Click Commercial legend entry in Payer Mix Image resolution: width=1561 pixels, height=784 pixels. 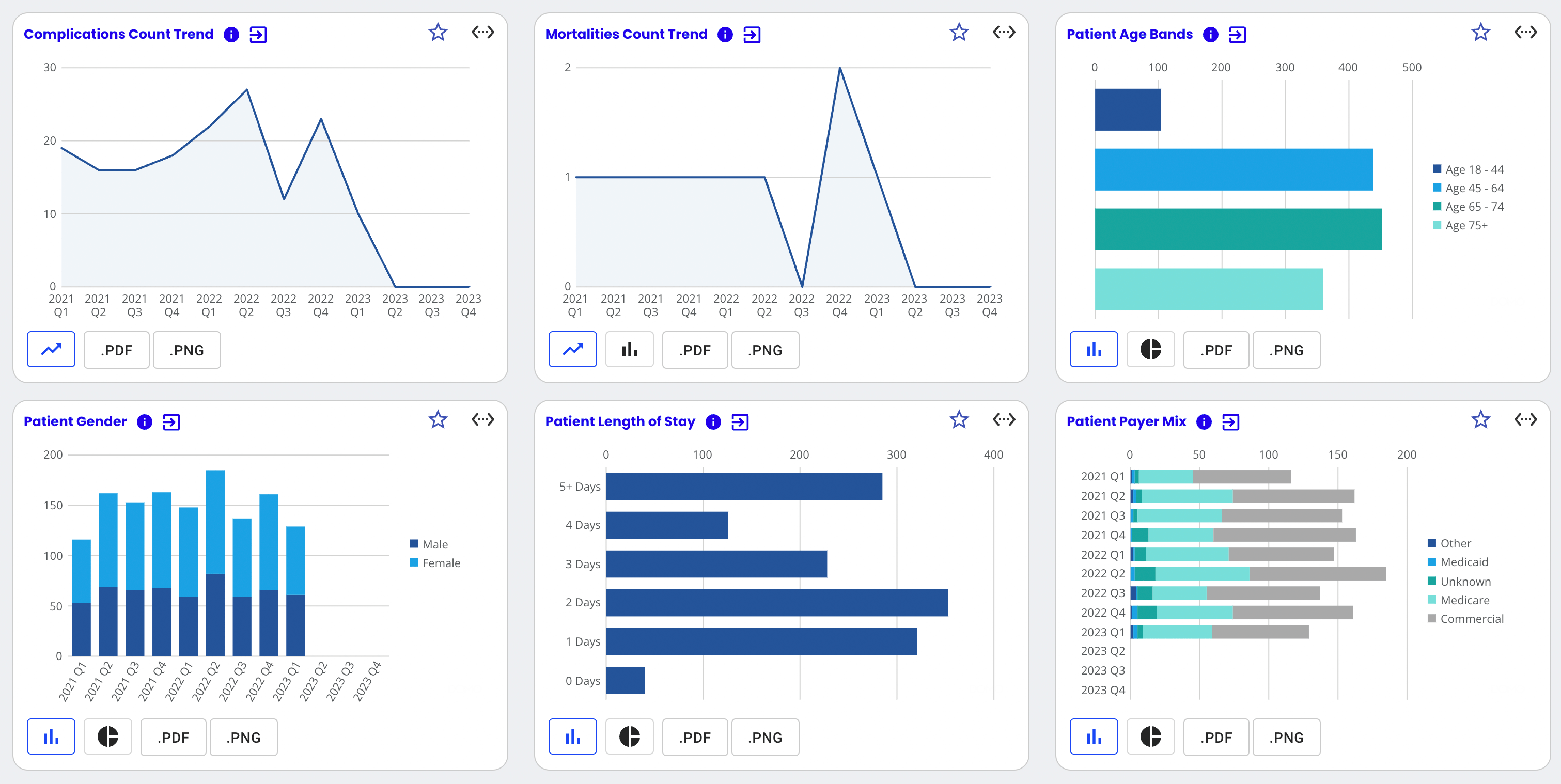(x=1466, y=619)
